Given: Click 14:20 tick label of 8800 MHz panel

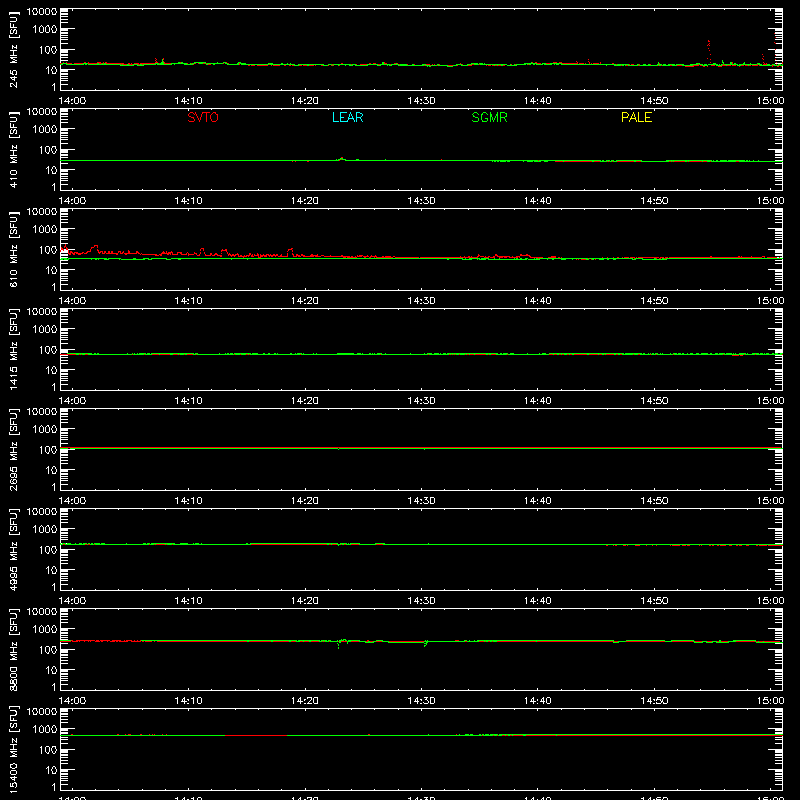Looking at the screenshot, I should tap(305, 701).
